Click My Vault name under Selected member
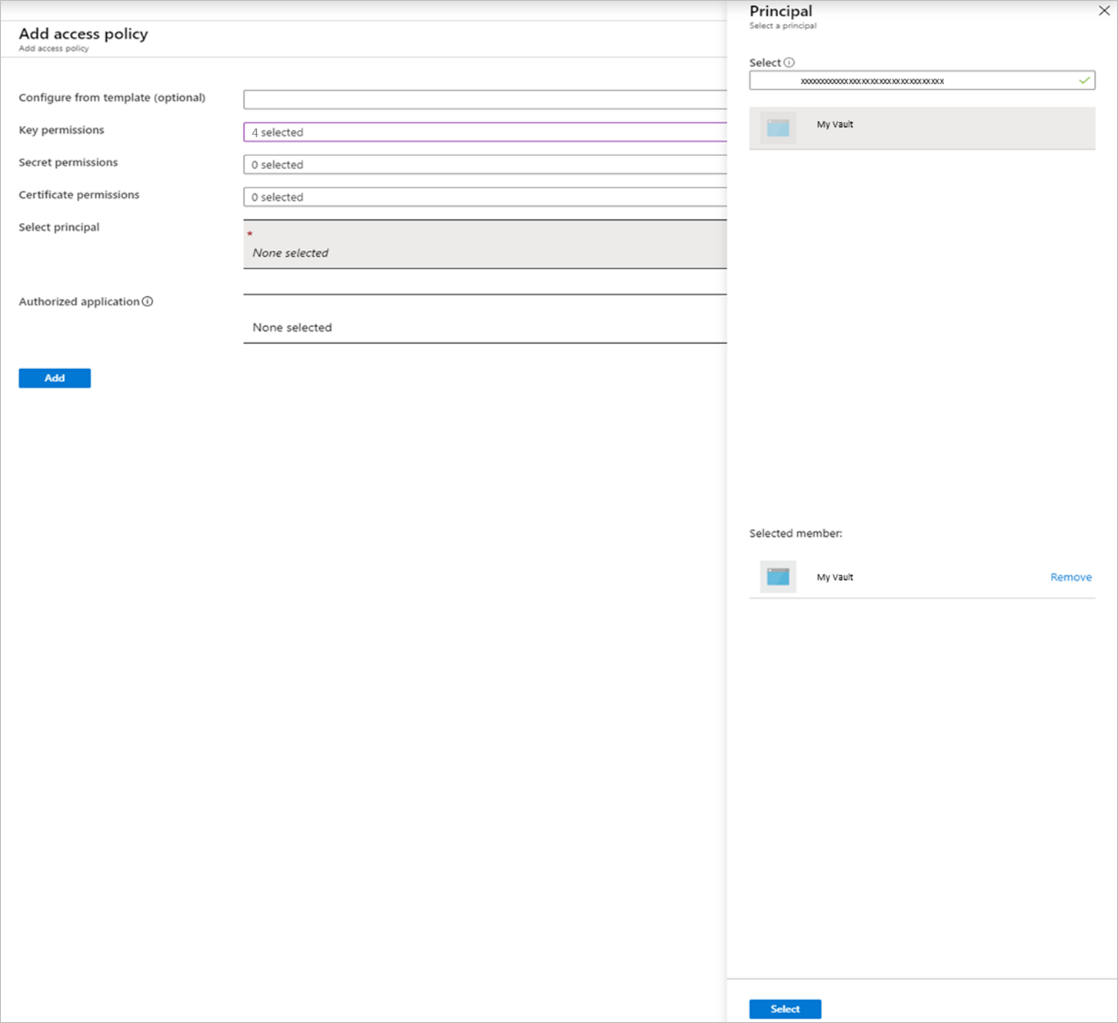This screenshot has width=1118, height=1023. 835,577
